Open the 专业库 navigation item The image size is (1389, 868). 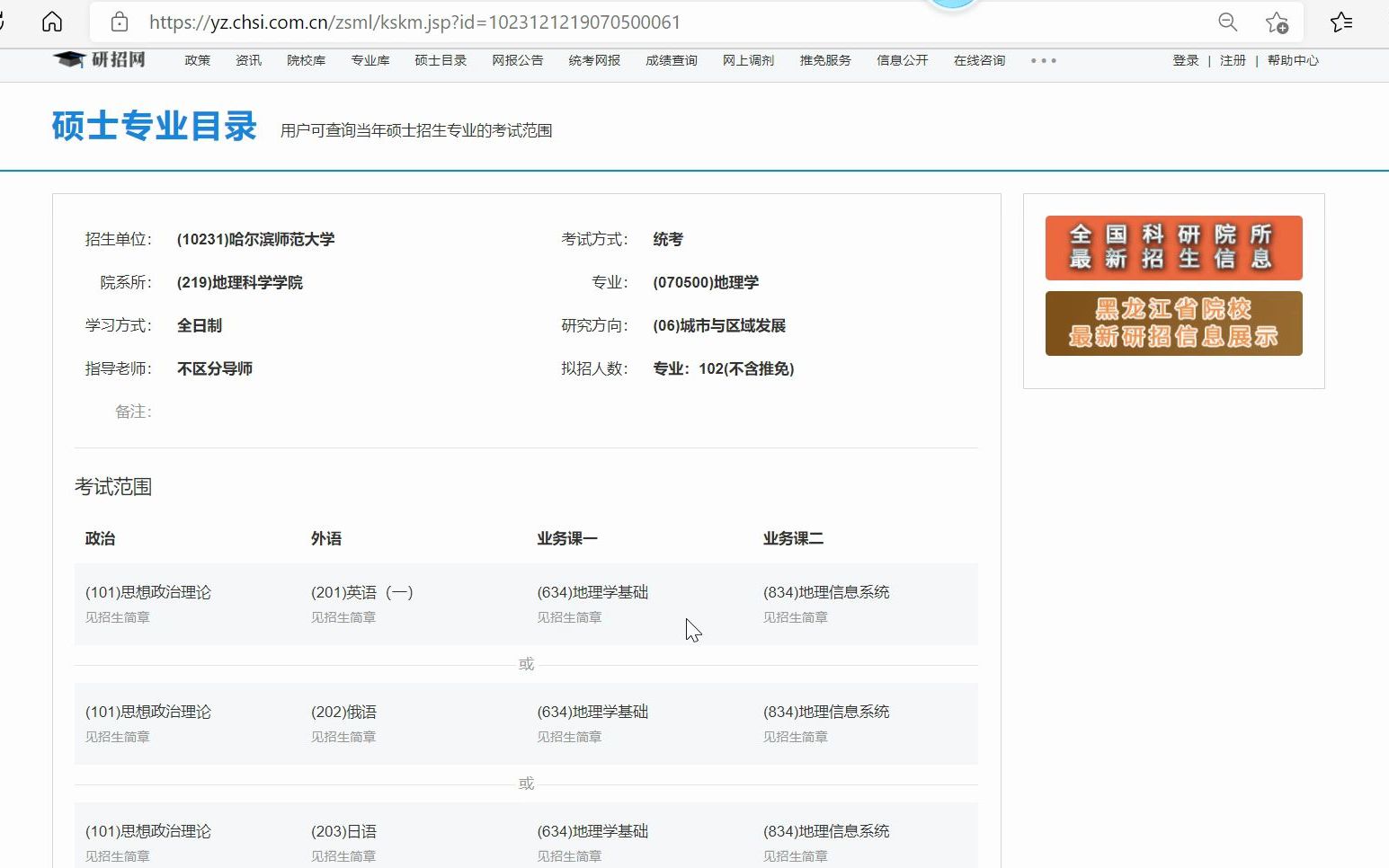tap(370, 59)
